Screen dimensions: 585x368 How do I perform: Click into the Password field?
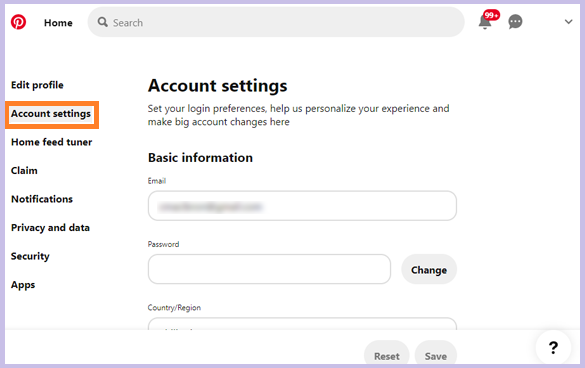click(269, 269)
